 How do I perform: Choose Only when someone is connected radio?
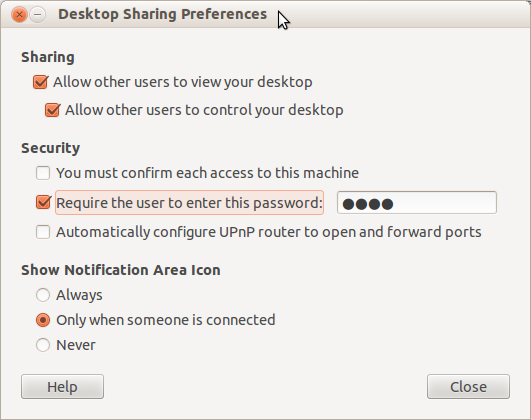pos(43,320)
